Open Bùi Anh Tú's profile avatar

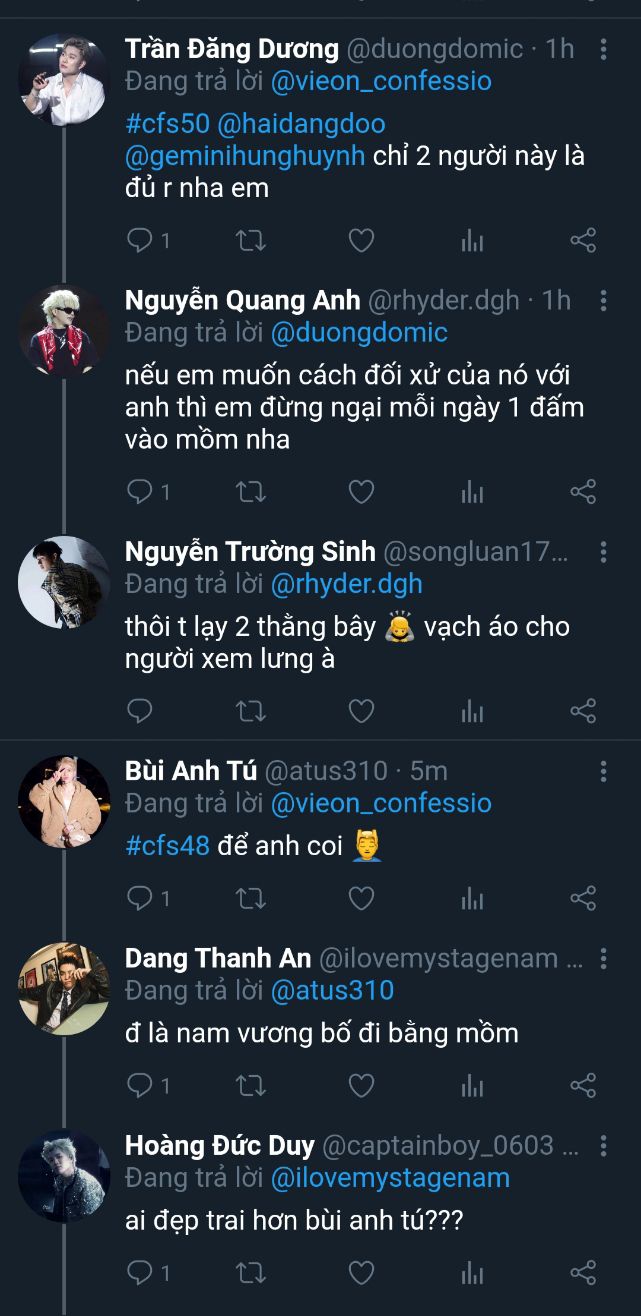64,801
